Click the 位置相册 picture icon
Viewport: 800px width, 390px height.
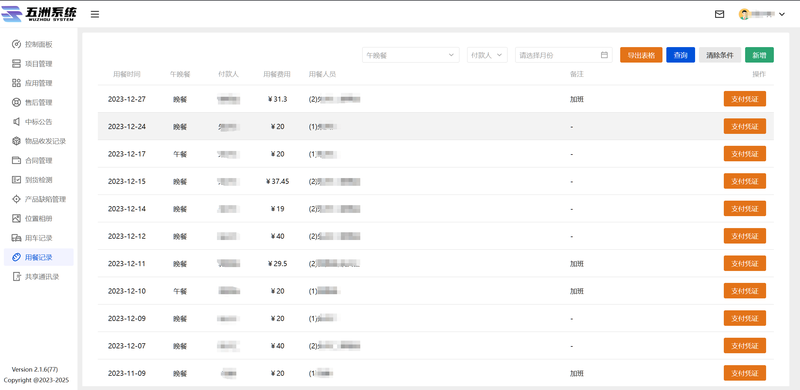[16, 218]
